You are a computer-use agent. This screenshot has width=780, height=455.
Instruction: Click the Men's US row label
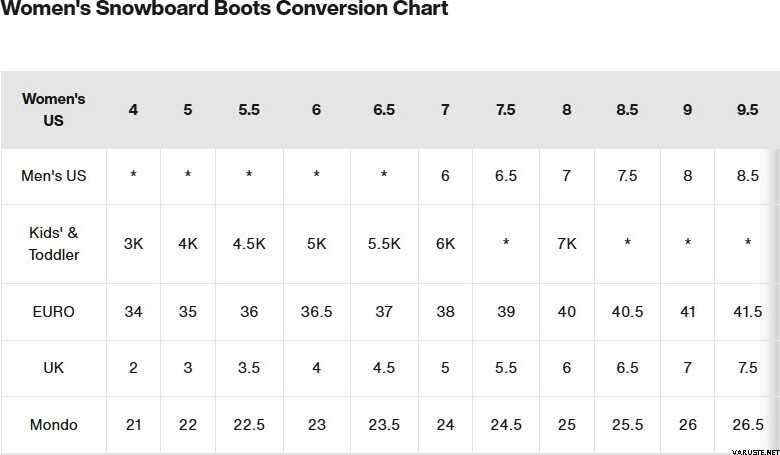click(x=54, y=176)
